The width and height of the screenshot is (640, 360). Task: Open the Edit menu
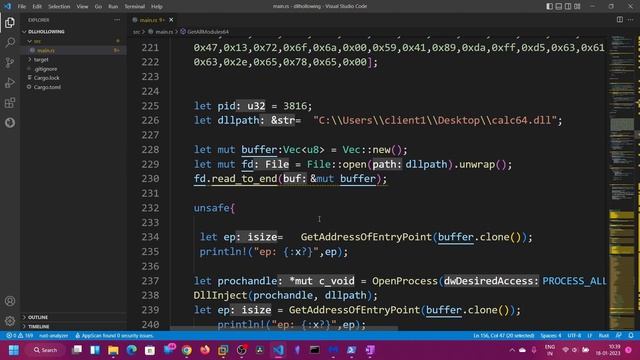pos(37,7)
